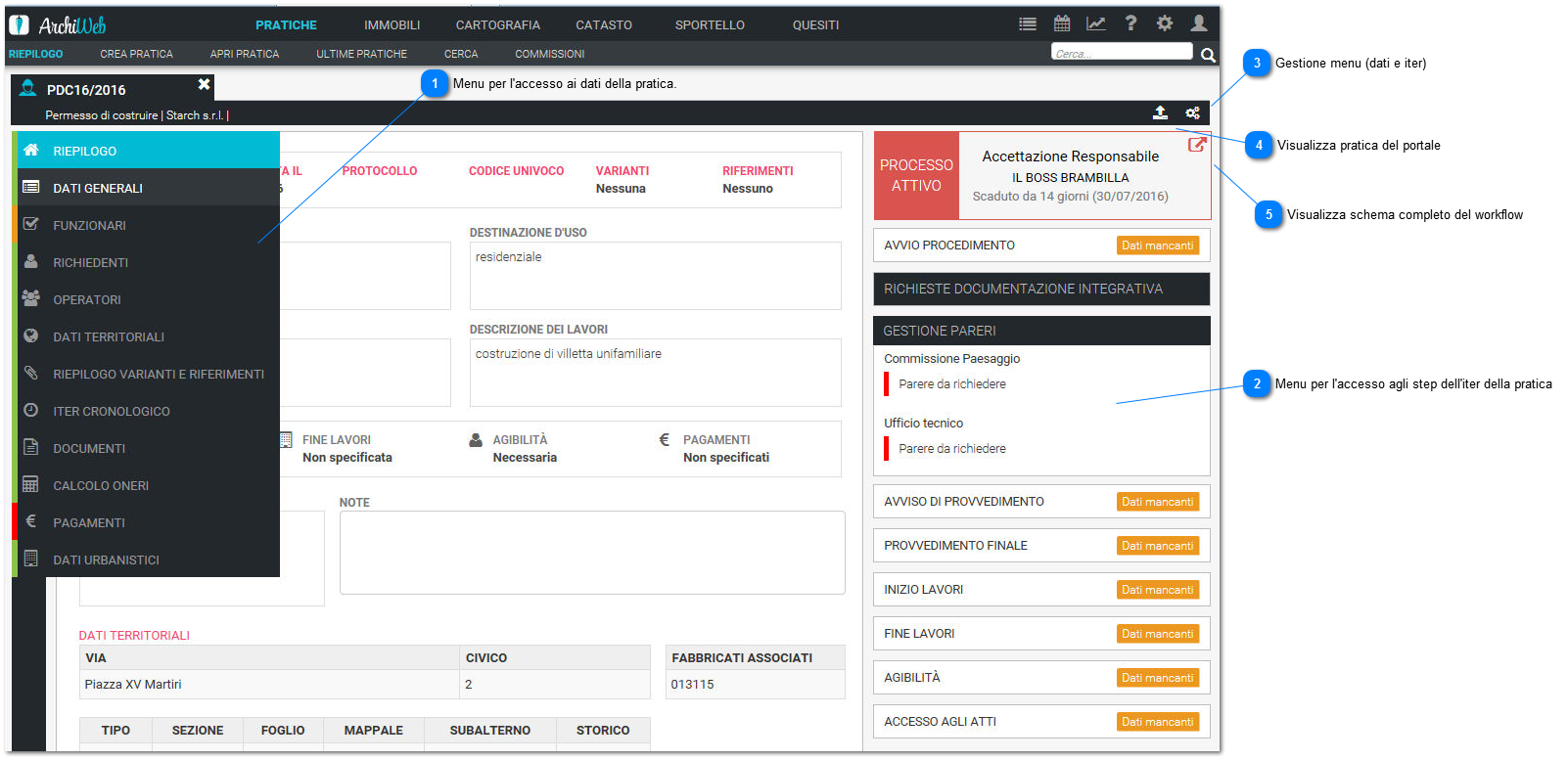The width and height of the screenshot is (1568, 761).
Task: Click Dati Urbanistici building icon
Action: click(x=31, y=559)
